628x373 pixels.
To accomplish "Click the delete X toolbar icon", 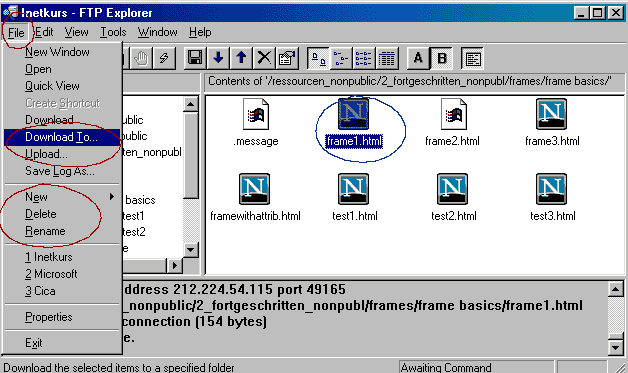I will pyautogui.click(x=264, y=58).
